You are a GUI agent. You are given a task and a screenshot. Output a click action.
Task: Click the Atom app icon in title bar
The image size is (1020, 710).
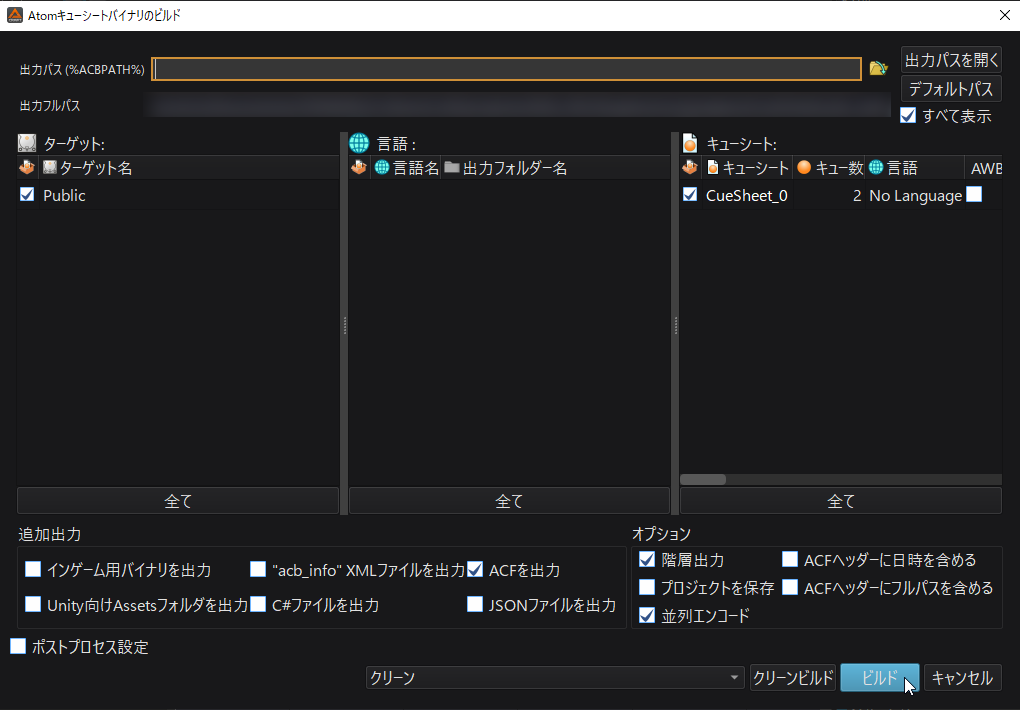pyautogui.click(x=14, y=15)
